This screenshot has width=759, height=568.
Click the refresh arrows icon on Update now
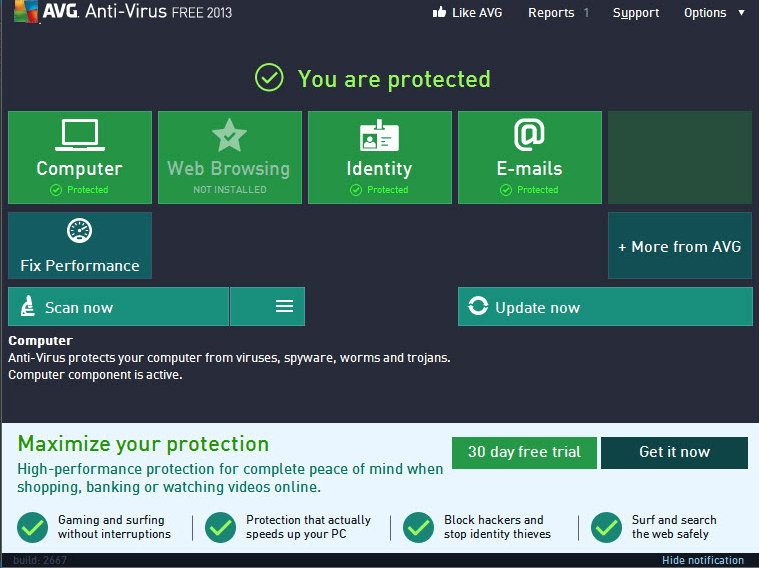click(x=478, y=307)
